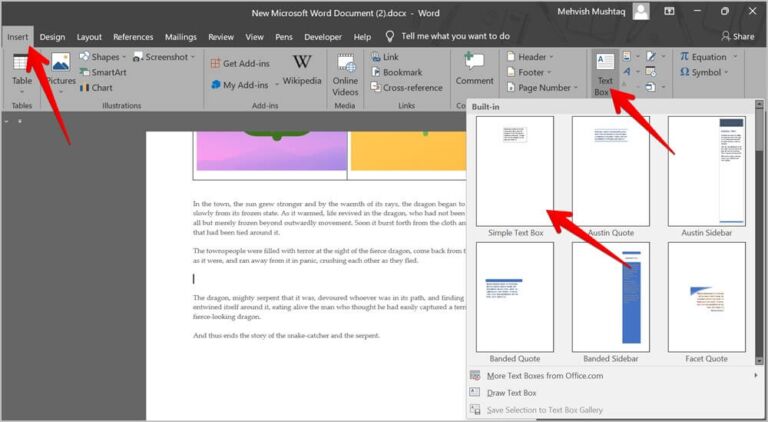Screen dimensions: 768x422
Task: Open the Table insert tool
Action: (x=21, y=70)
